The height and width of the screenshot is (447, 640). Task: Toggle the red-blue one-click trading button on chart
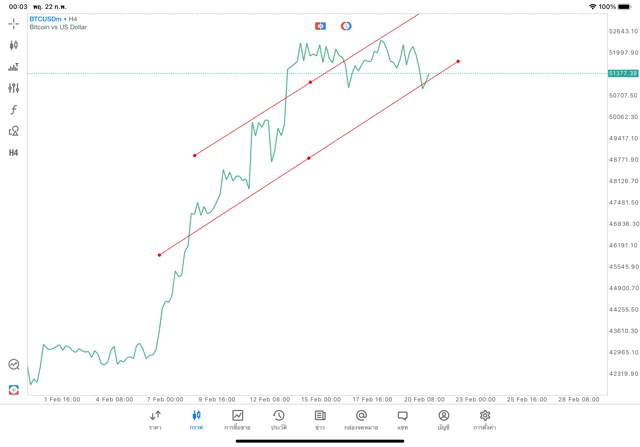[x=320, y=26]
